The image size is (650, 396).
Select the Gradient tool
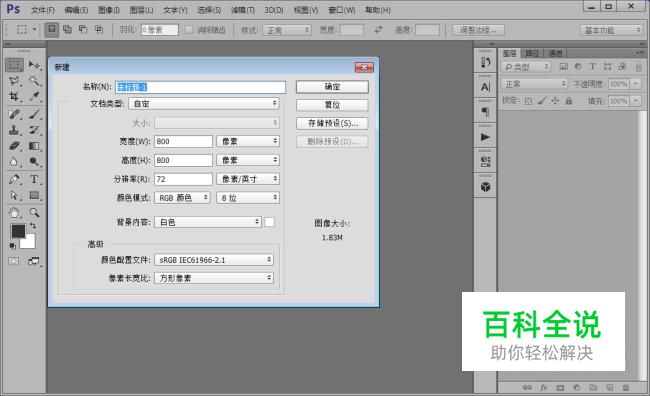(34, 146)
